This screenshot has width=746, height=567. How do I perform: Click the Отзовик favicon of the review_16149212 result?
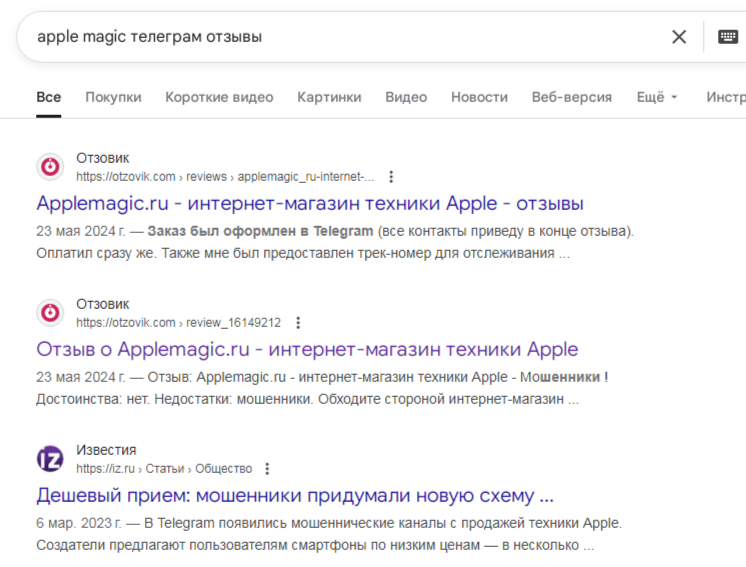(50, 313)
